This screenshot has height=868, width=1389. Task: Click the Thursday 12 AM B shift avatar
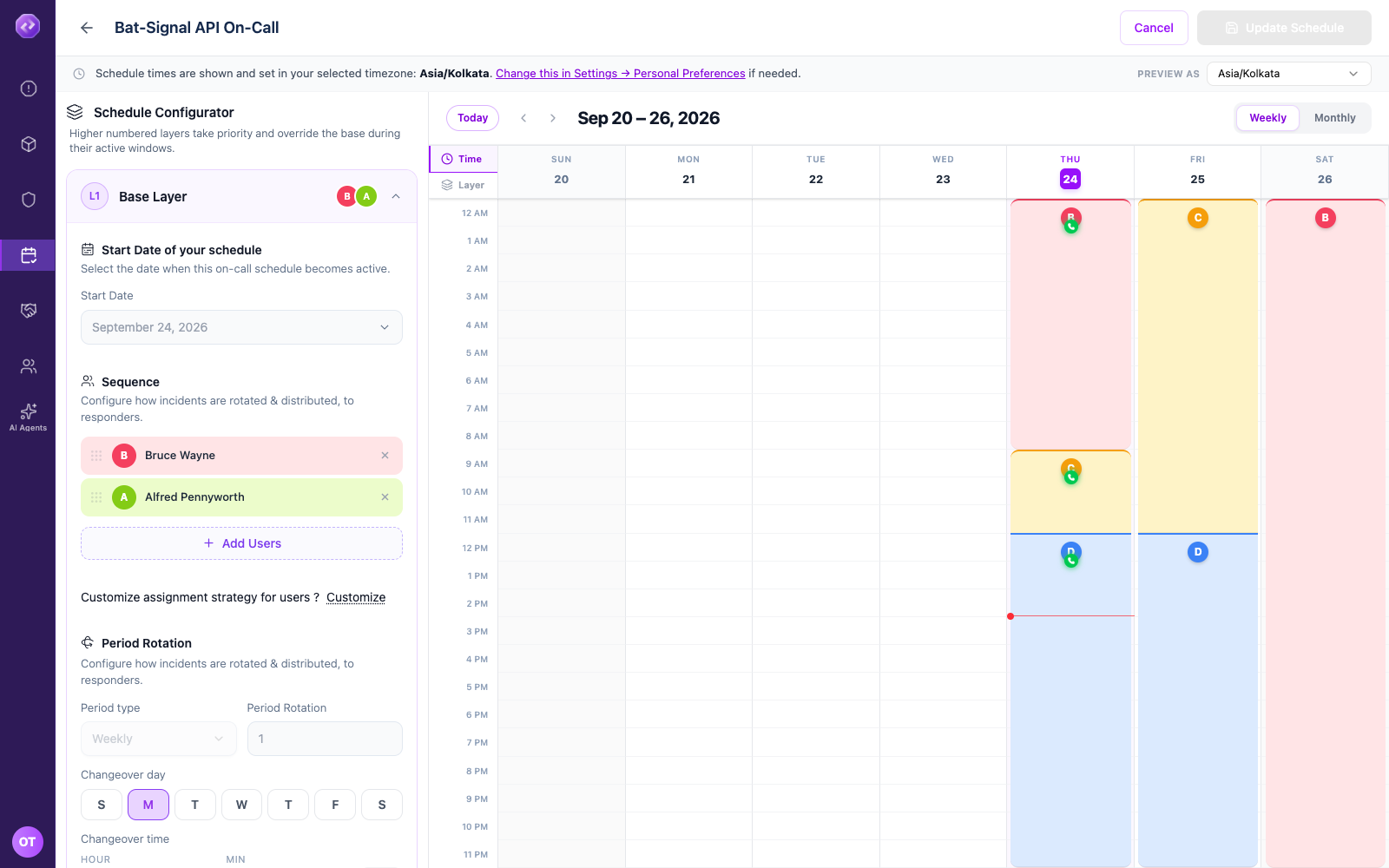coord(1070,219)
